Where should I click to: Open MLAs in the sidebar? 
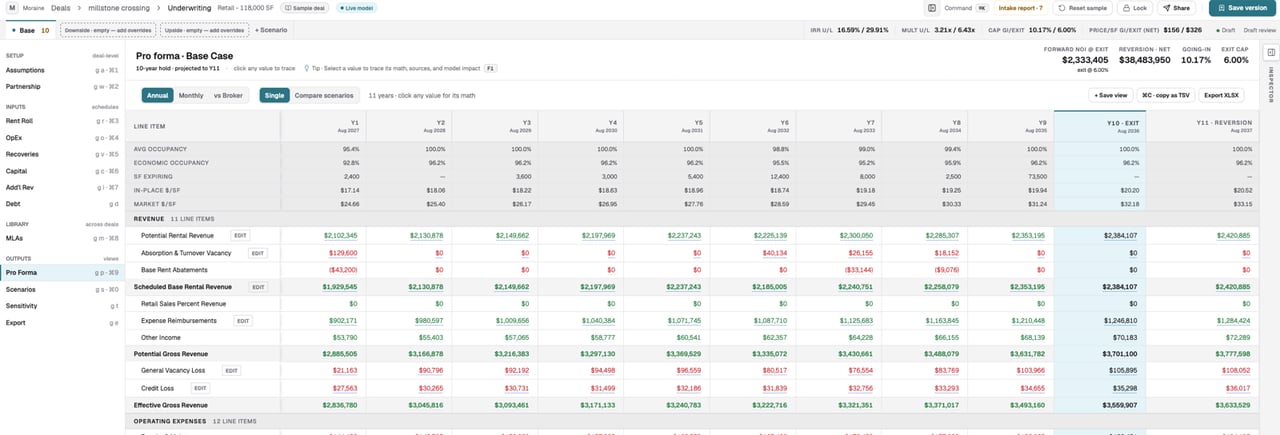pos(63,238)
